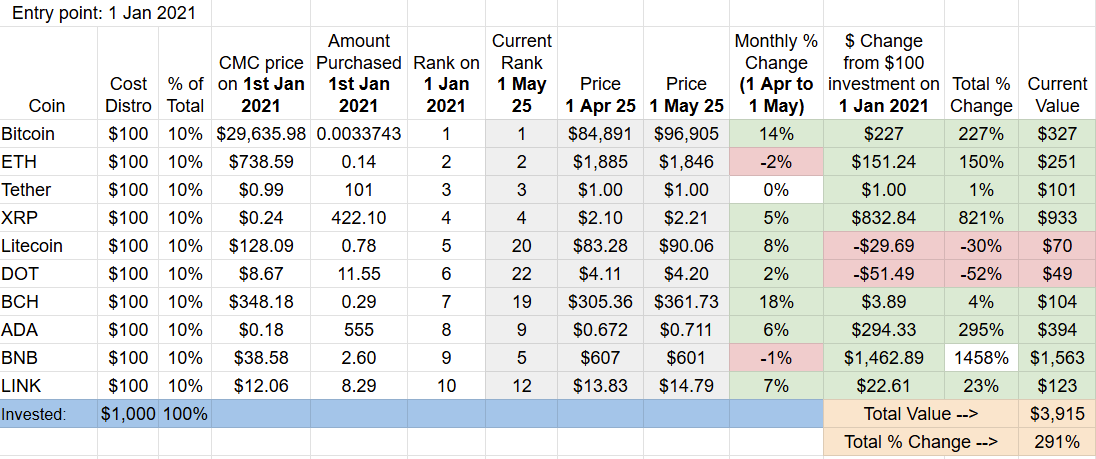Click BNB's total change 1458% cell

coord(982,357)
